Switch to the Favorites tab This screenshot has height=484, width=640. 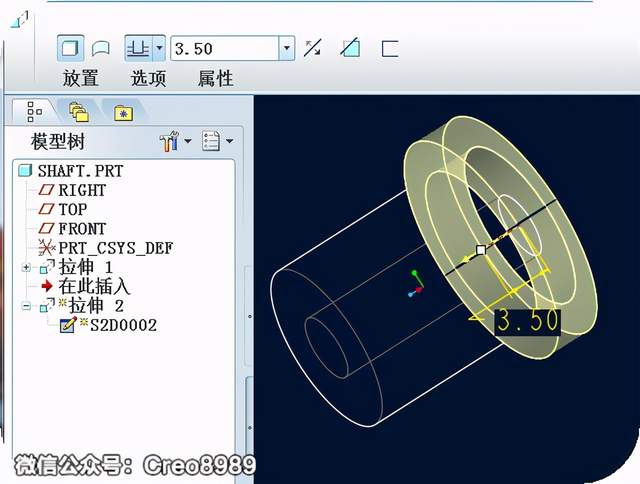[x=123, y=112]
